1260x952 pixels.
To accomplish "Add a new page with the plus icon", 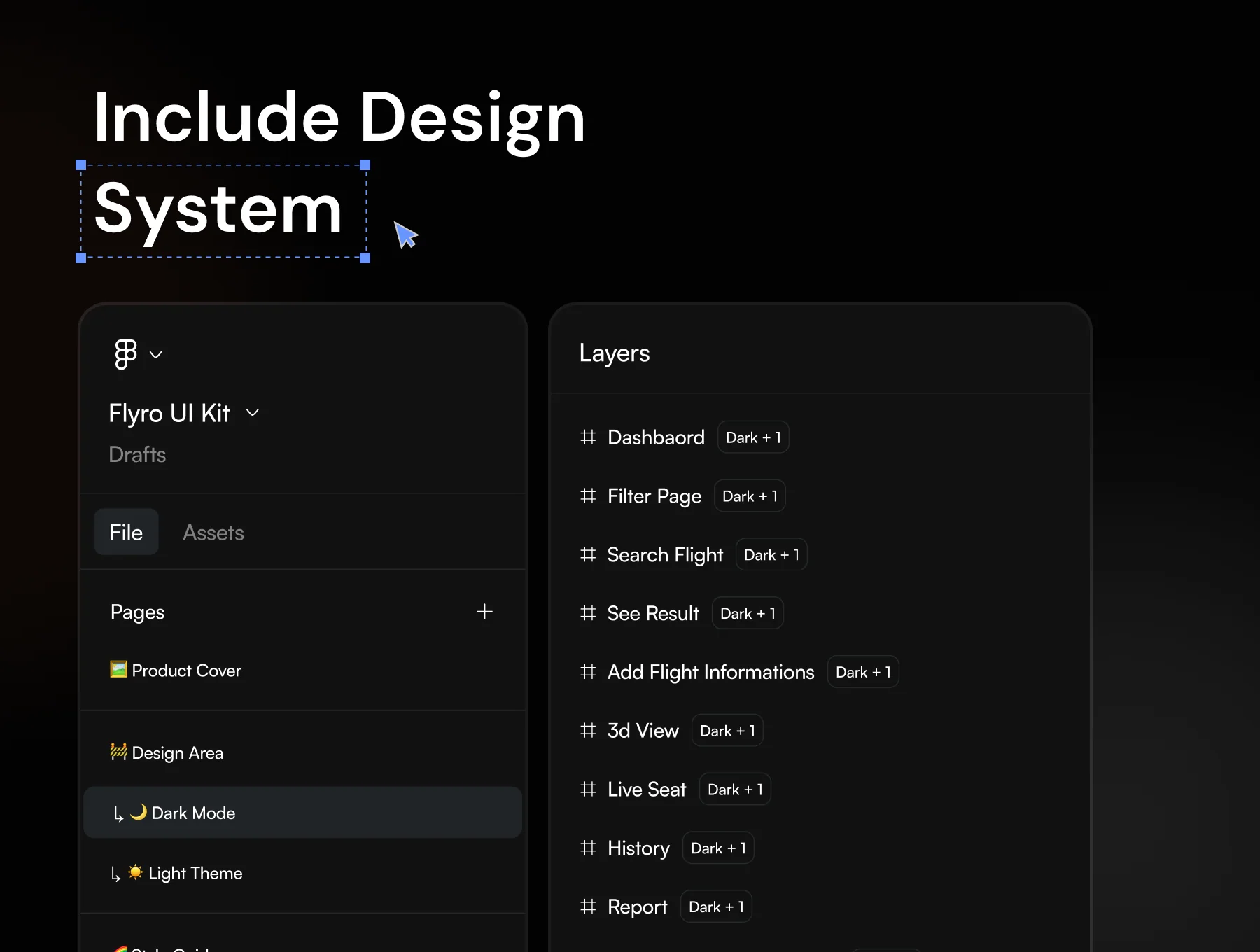I will (x=484, y=612).
